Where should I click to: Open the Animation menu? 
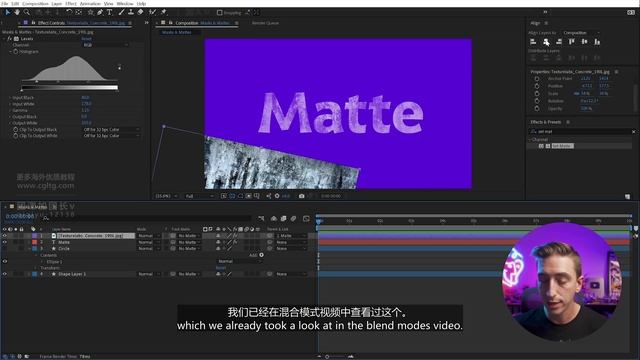(90, 3)
